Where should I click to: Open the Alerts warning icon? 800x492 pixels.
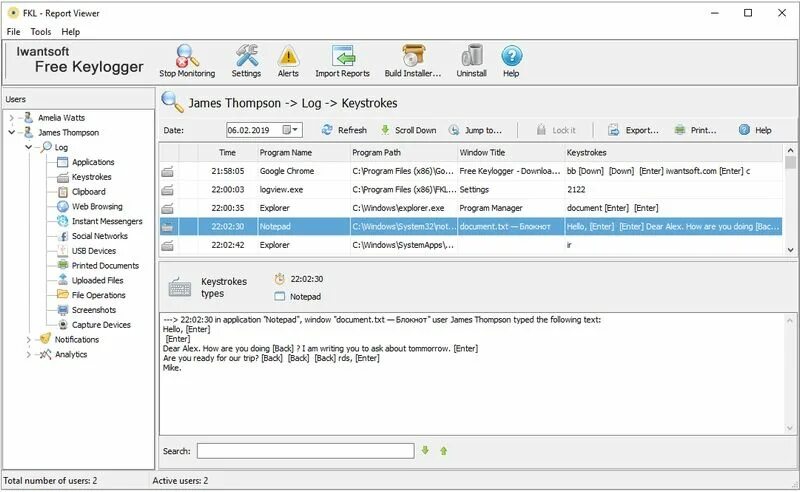(x=288, y=61)
